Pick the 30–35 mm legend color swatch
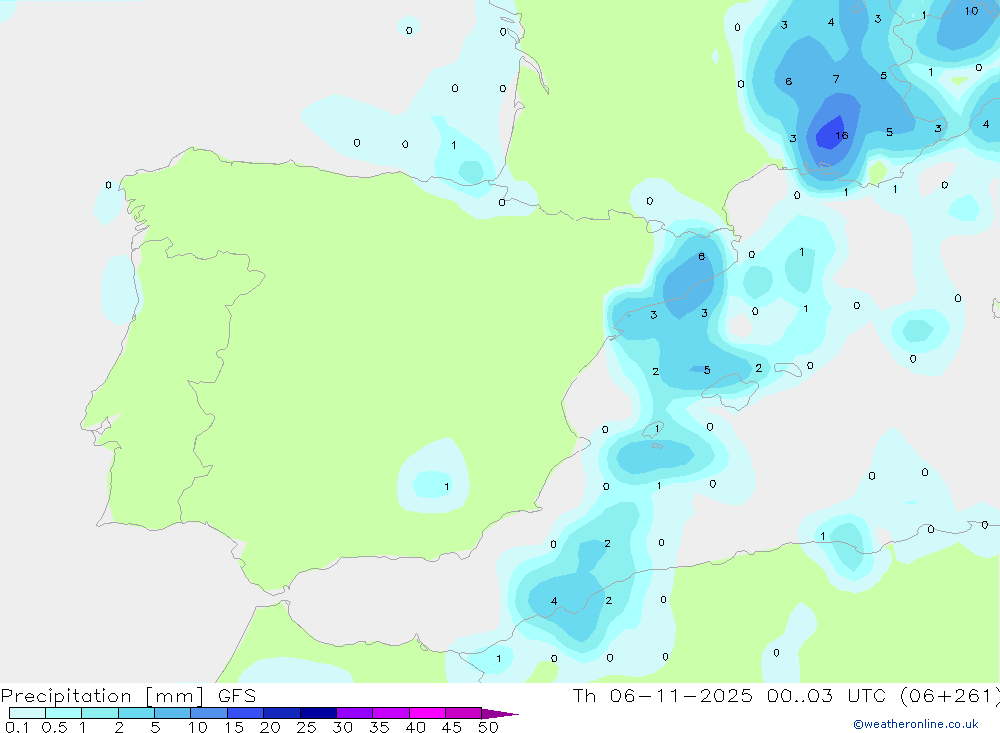The height and width of the screenshot is (733, 1000). [x=355, y=713]
